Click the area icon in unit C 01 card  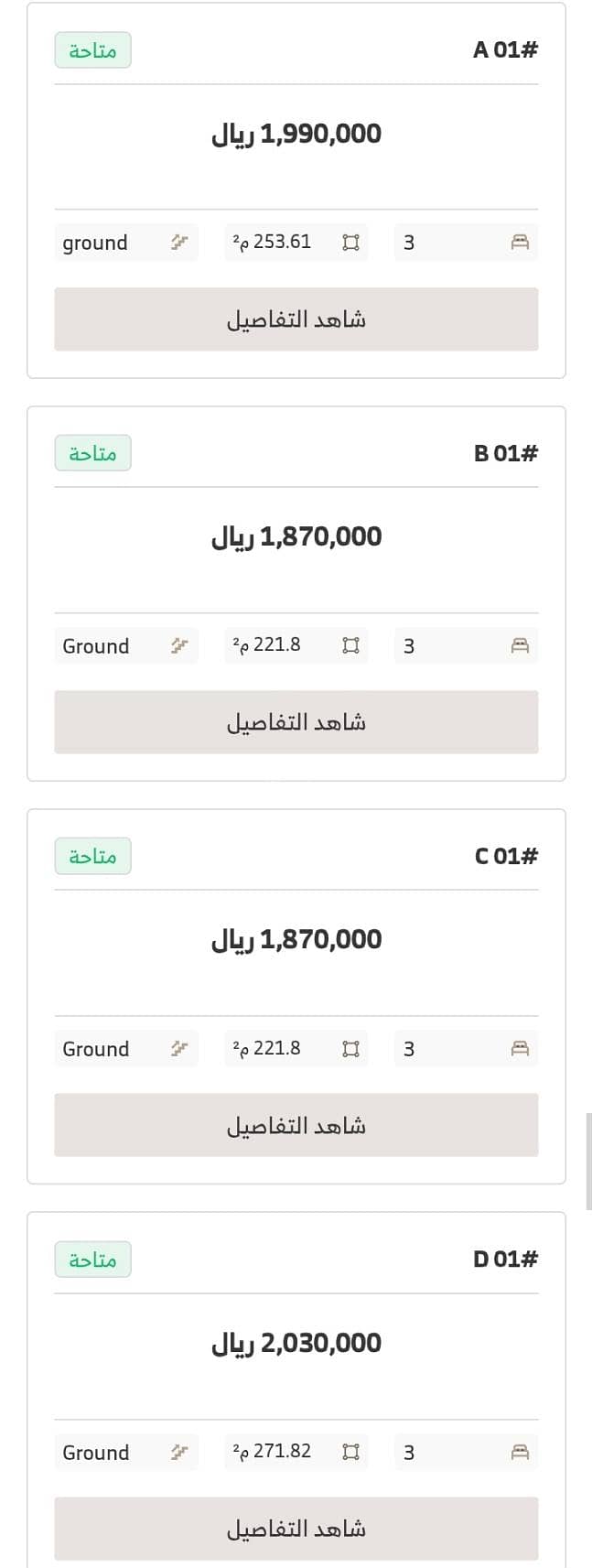[350, 1048]
